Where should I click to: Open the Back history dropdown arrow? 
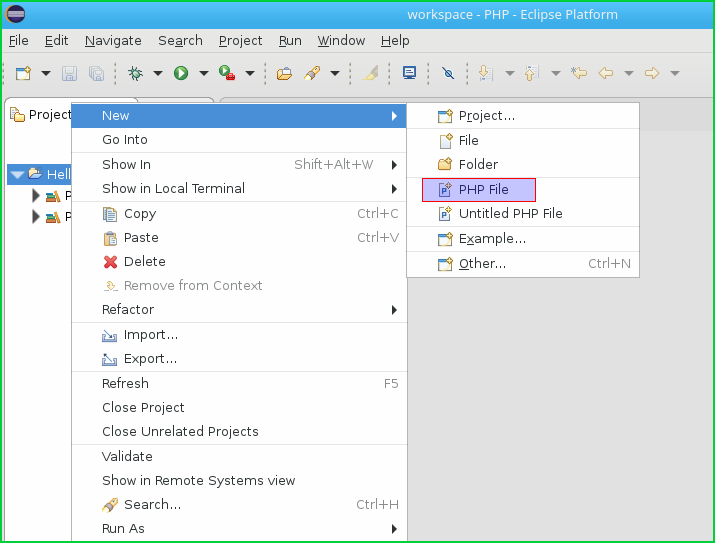click(x=629, y=73)
